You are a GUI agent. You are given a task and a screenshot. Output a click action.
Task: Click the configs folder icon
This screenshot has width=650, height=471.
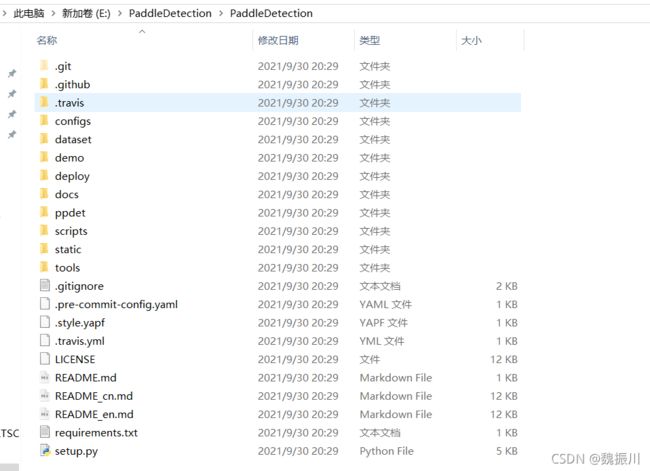click(x=44, y=121)
